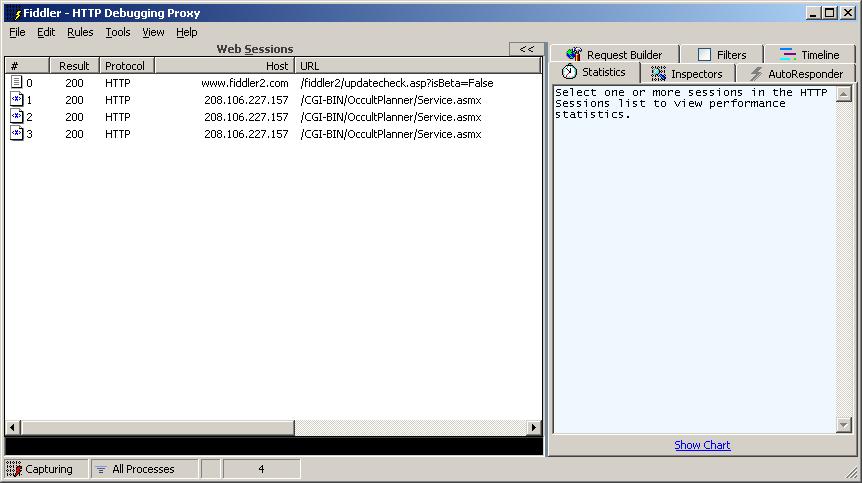Click the session 0 document icon
This screenshot has height=483, width=862.
[x=16, y=83]
